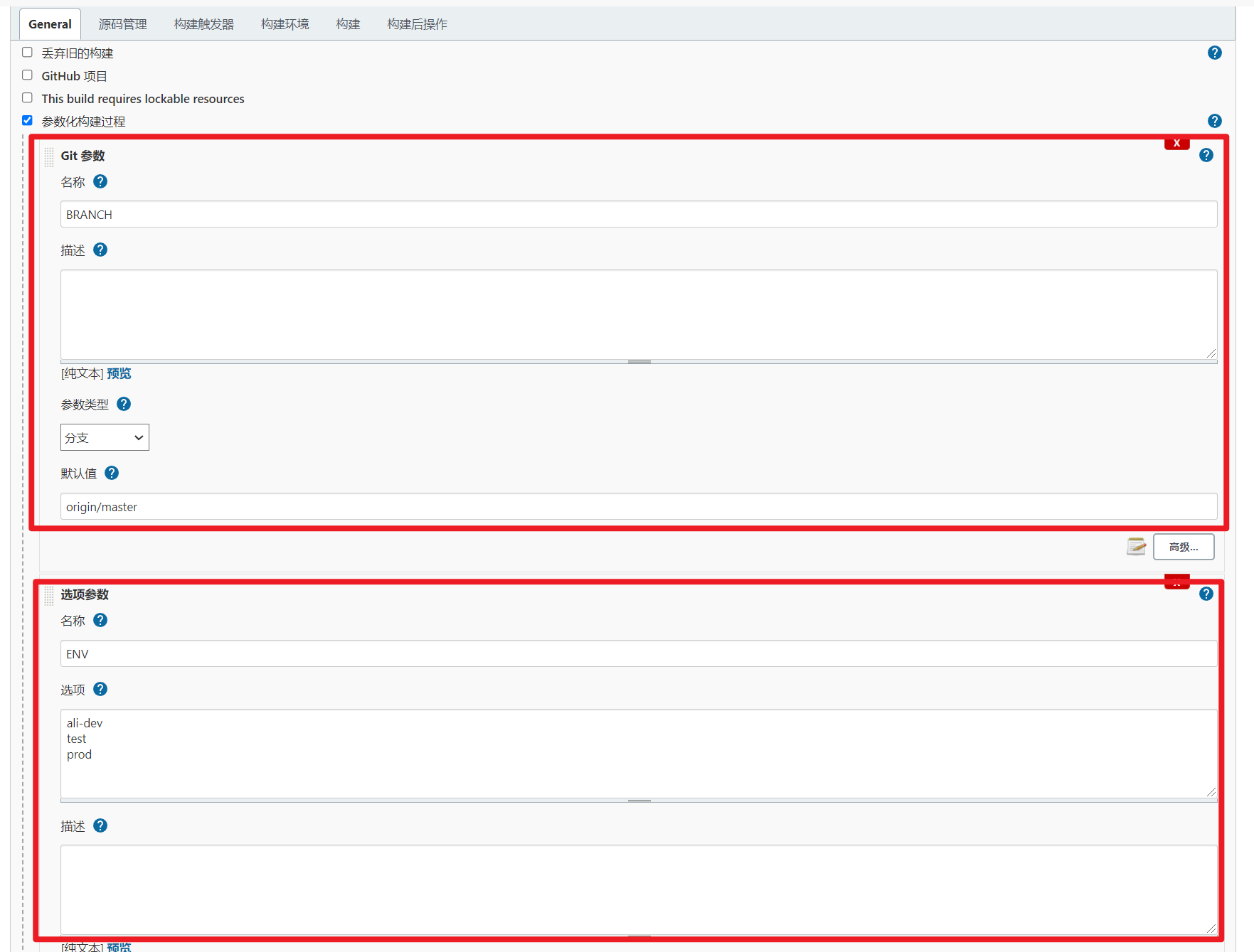Enable the 丢弃旧的构建 checkbox

coord(27,51)
